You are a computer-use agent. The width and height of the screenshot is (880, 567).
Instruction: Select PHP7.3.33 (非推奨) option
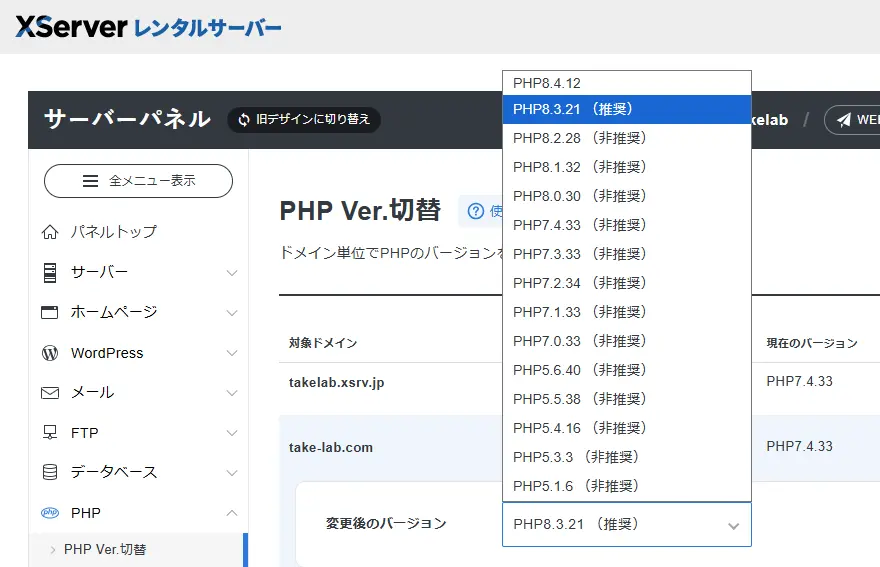(x=626, y=254)
